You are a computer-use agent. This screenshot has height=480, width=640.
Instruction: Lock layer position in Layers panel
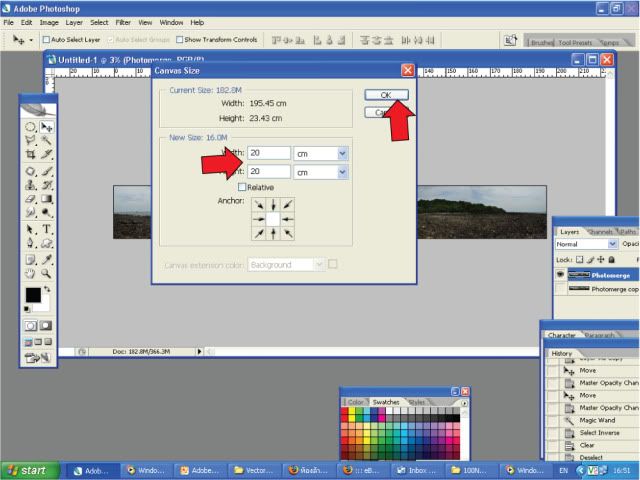coord(600,260)
